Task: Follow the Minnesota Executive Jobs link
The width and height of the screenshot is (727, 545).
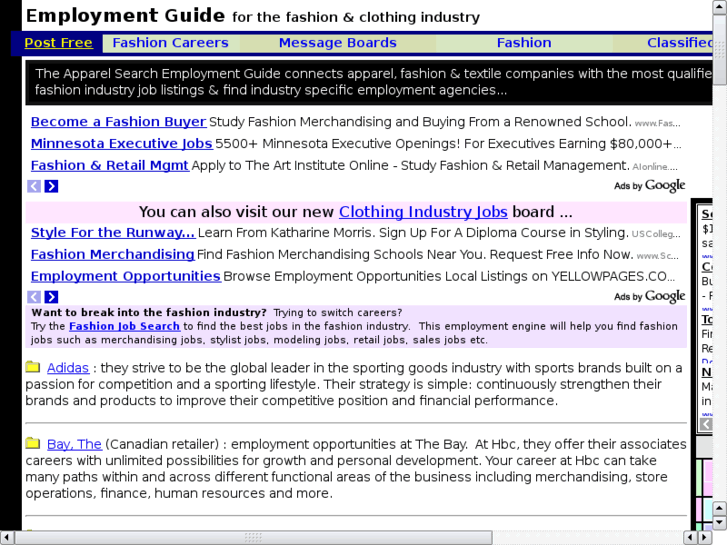Action: 122,143
